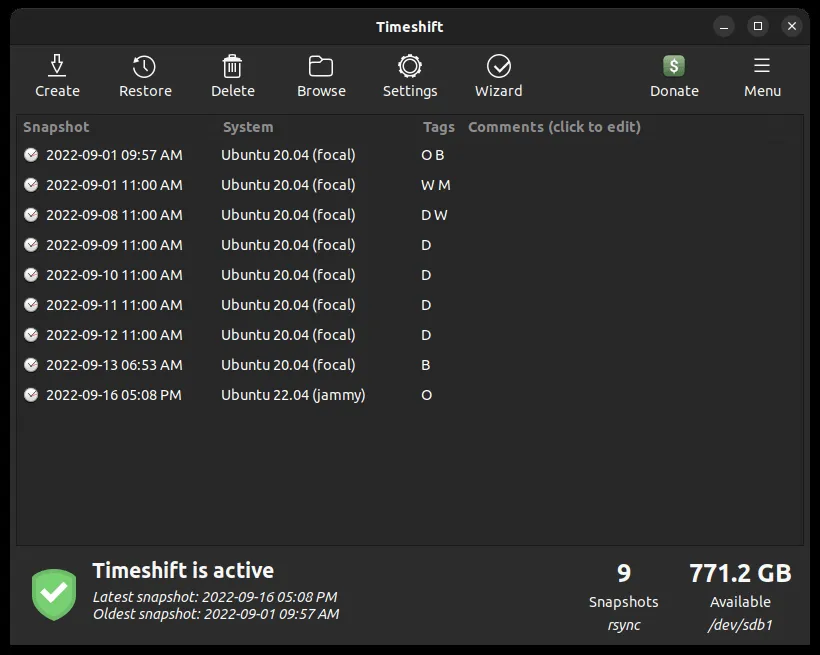This screenshot has height=655, width=820.
Task: Click the 'O B' tags cell
Action: tap(432, 155)
